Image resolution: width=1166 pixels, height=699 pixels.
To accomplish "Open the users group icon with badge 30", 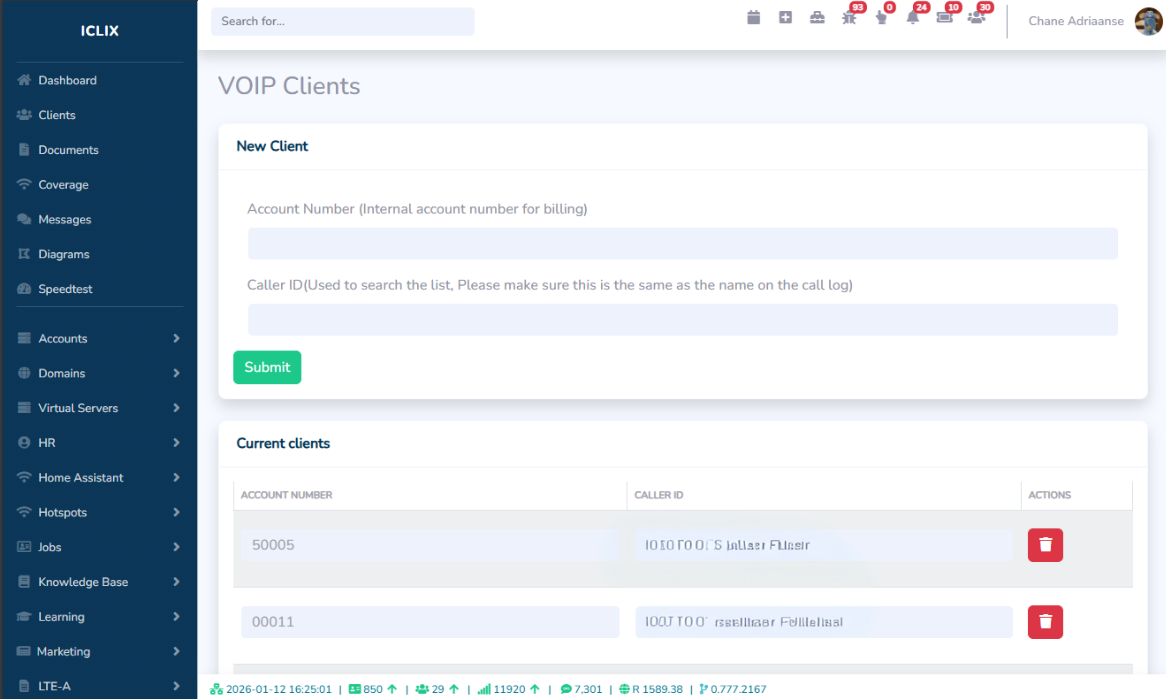I will point(976,18).
